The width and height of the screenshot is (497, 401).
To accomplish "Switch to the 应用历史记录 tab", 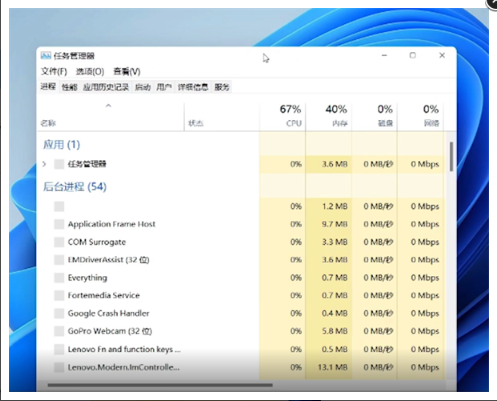I will [106, 87].
